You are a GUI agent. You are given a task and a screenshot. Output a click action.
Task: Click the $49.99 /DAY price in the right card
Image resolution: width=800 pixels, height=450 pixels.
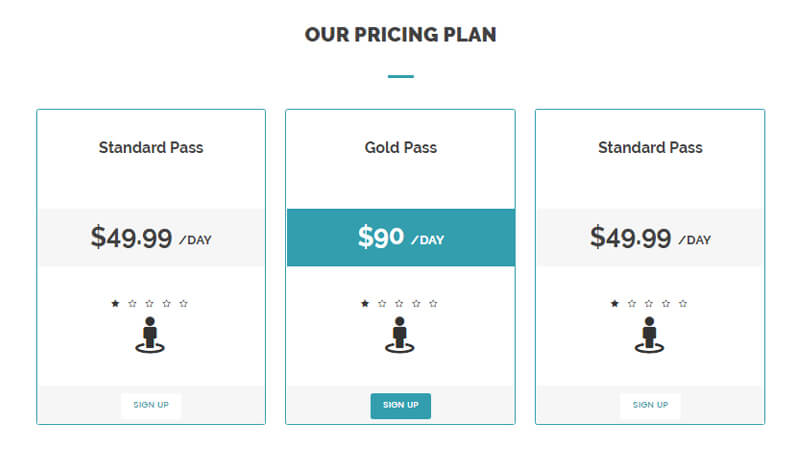click(x=650, y=238)
